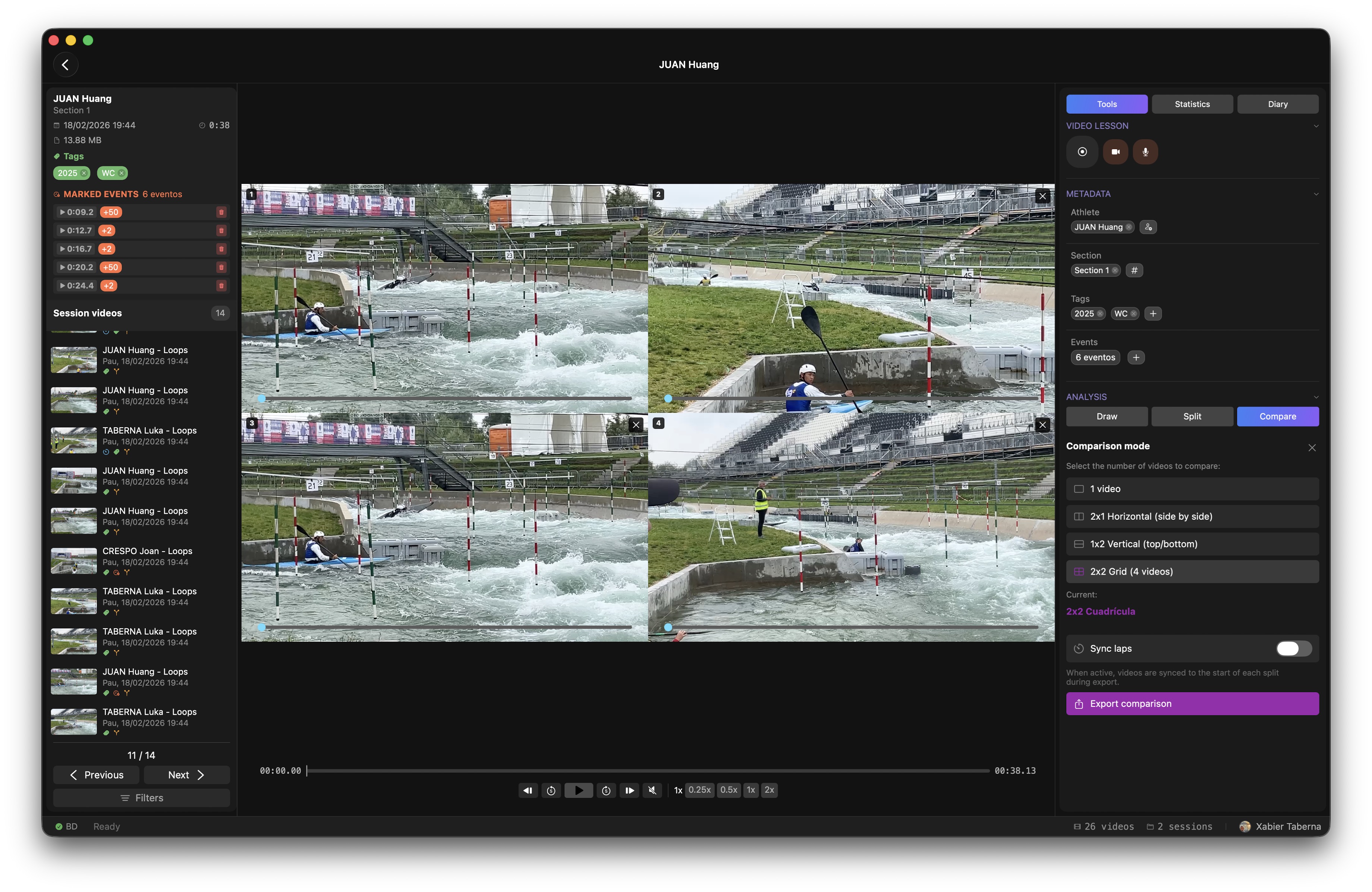Go to the Next page of session videos
Viewport: 1372px width, 892px height.
pos(186,775)
